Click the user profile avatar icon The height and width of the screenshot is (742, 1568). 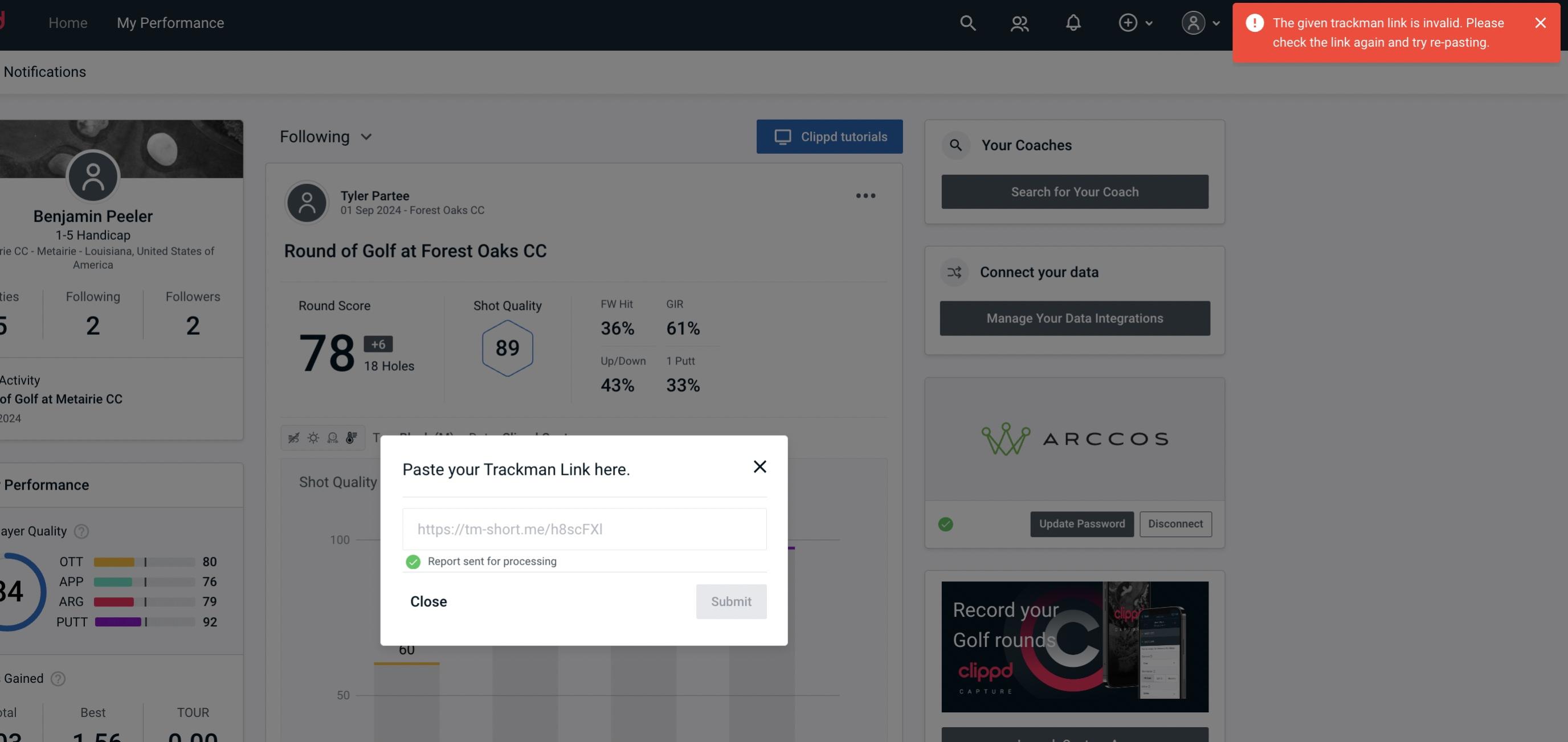coord(1193,22)
